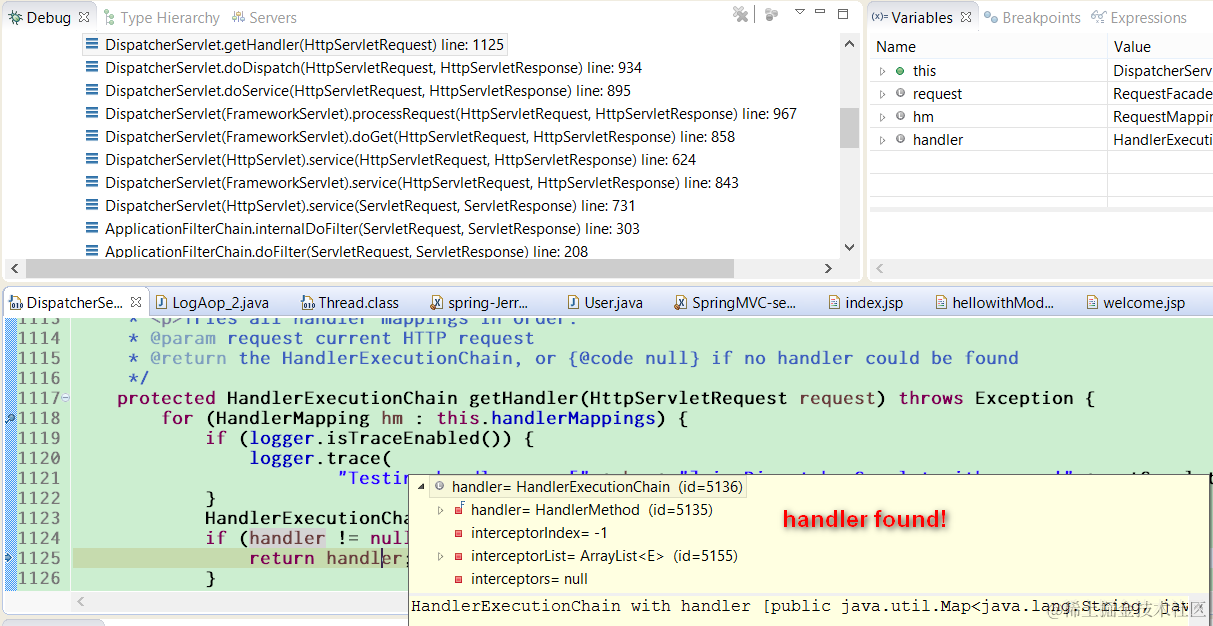Switch to index.jsp editor tab
The height and width of the screenshot is (626, 1213).
coord(866,303)
